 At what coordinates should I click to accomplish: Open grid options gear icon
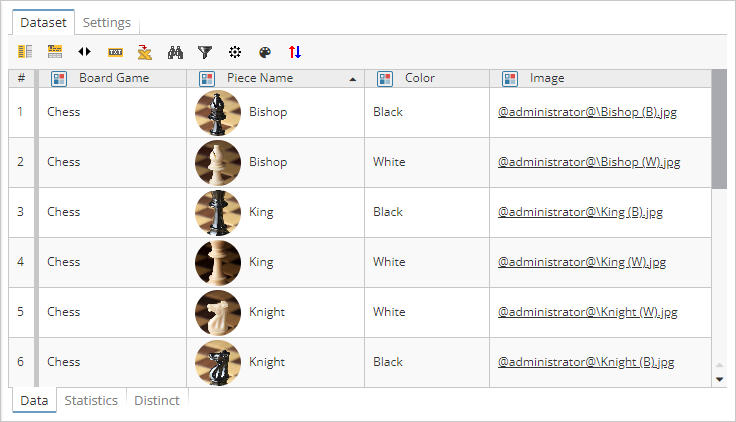coord(235,52)
